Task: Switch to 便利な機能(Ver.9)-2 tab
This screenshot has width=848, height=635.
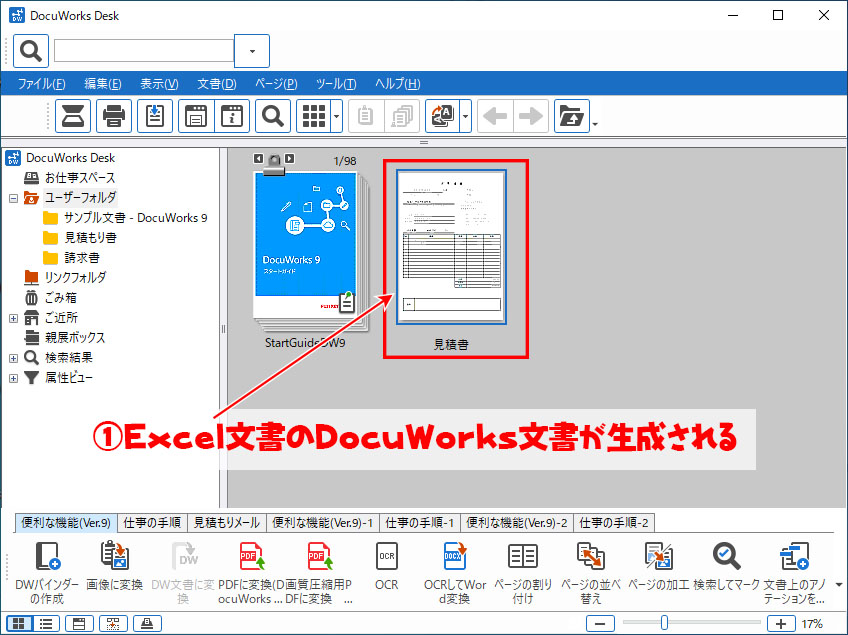Action: 516,522
